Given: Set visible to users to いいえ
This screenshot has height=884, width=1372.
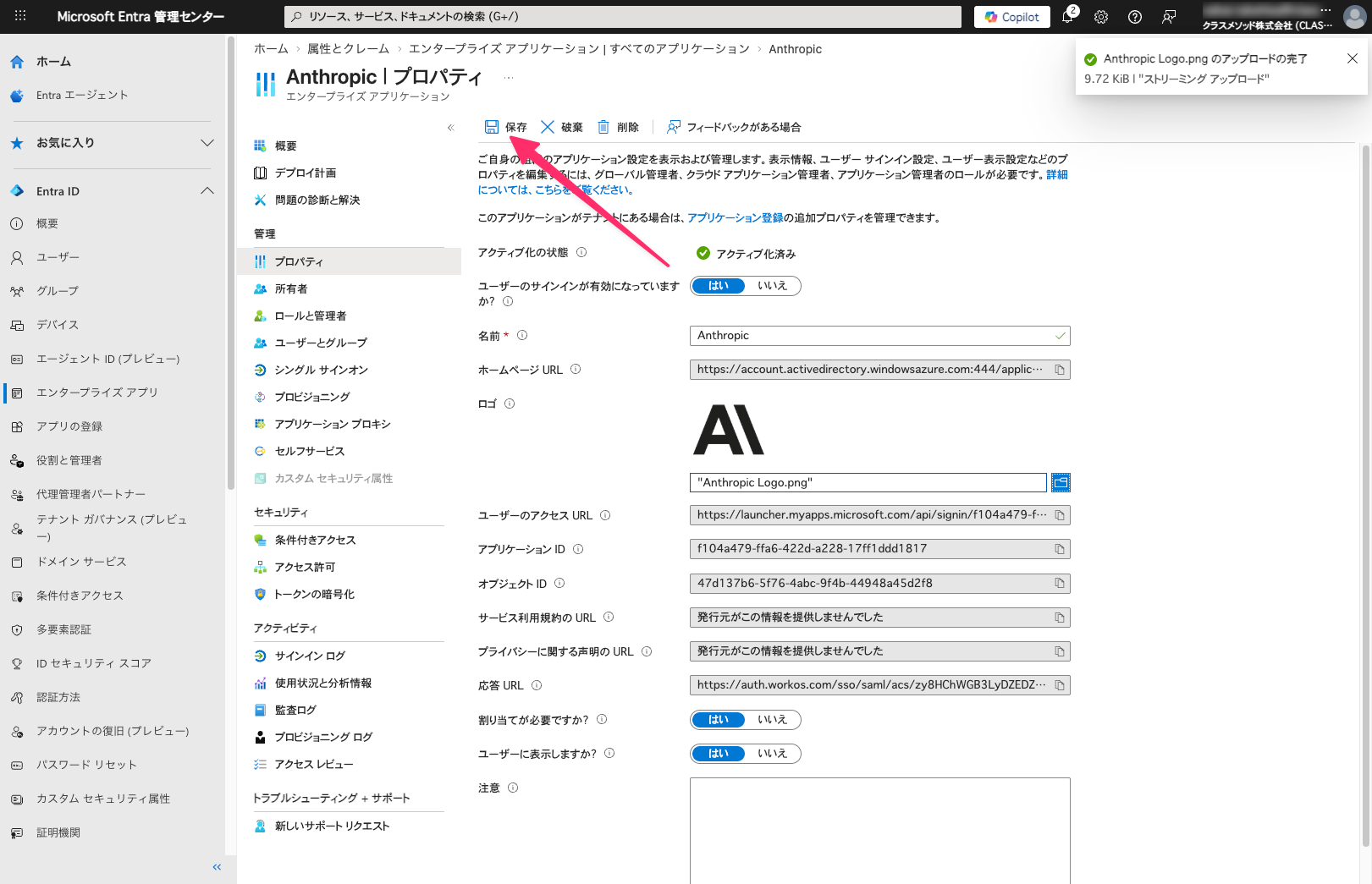Looking at the screenshot, I should point(772,754).
